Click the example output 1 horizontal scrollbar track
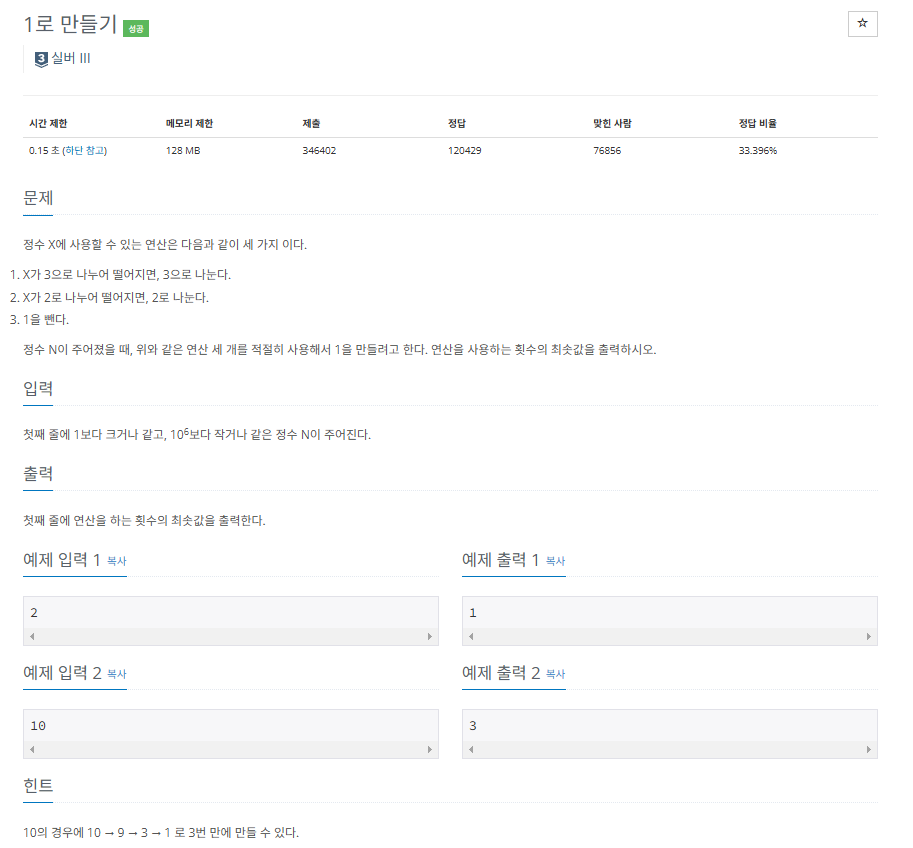The height and width of the screenshot is (848, 913). tap(670, 637)
